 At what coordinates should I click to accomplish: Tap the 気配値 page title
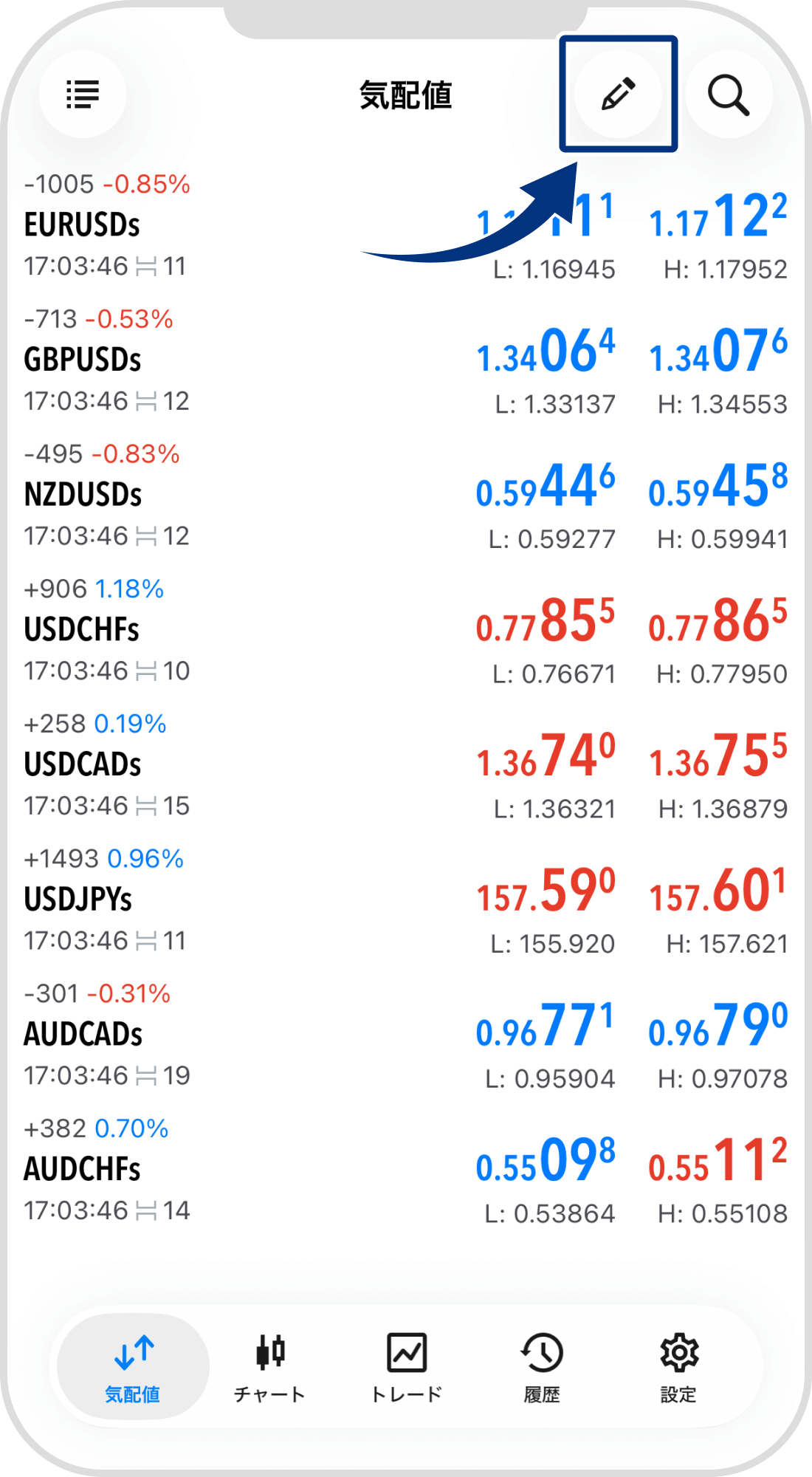405,96
